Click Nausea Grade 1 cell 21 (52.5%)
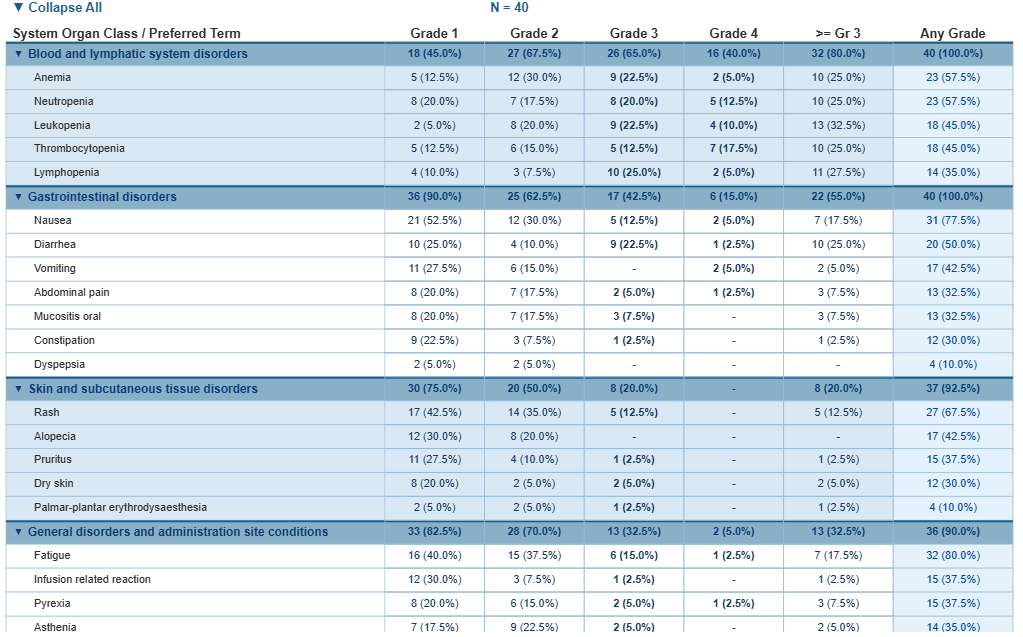The image size is (1023, 637). point(434,221)
